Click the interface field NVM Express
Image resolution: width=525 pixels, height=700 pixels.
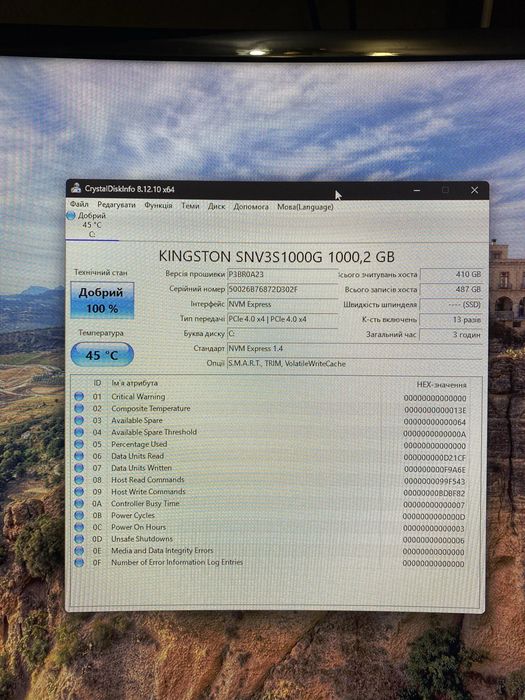pyautogui.click(x=282, y=304)
